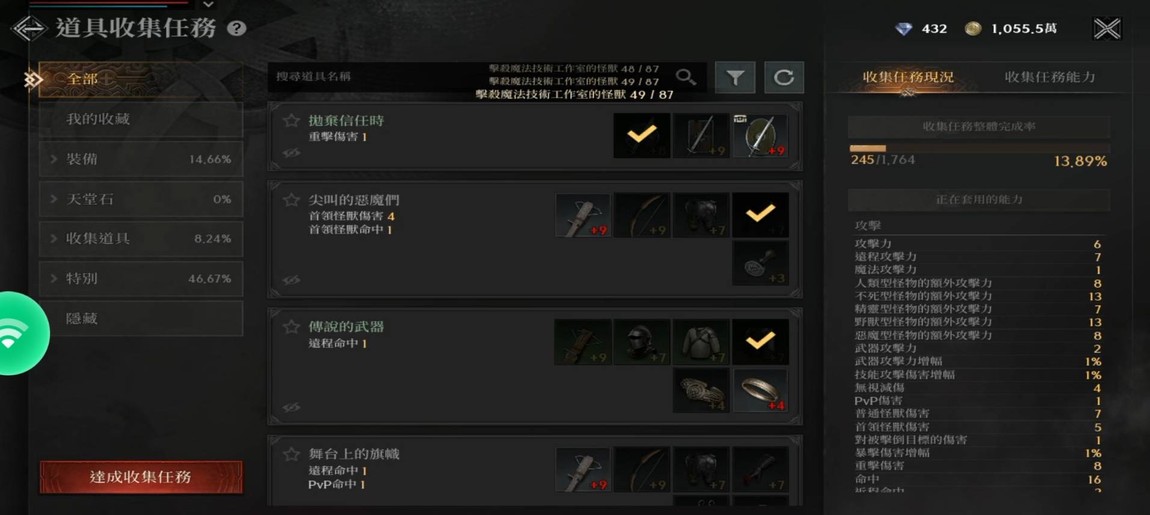Click the 達成收集任務 button
1150x515 pixels.
point(141,477)
